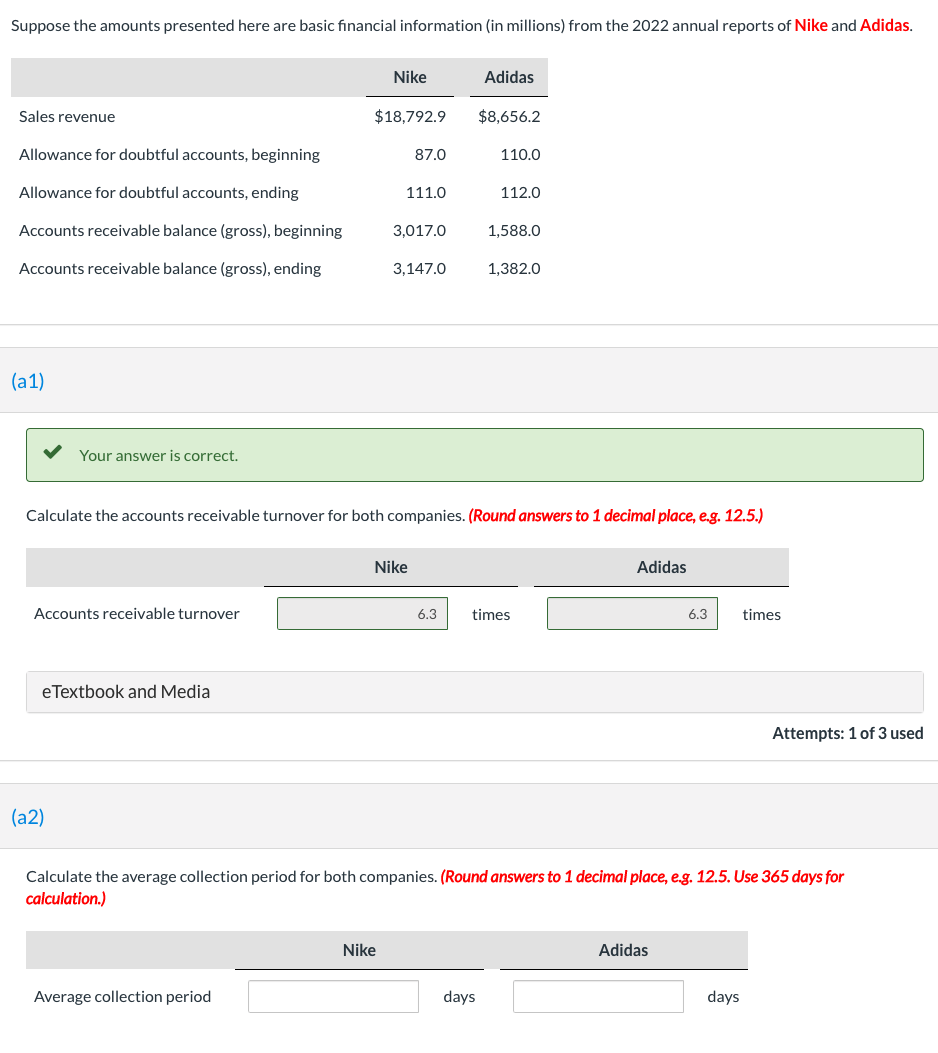Viewport: 938px width, 1053px height.
Task: Click the 'Average collection period' row label
Action: coord(122,997)
